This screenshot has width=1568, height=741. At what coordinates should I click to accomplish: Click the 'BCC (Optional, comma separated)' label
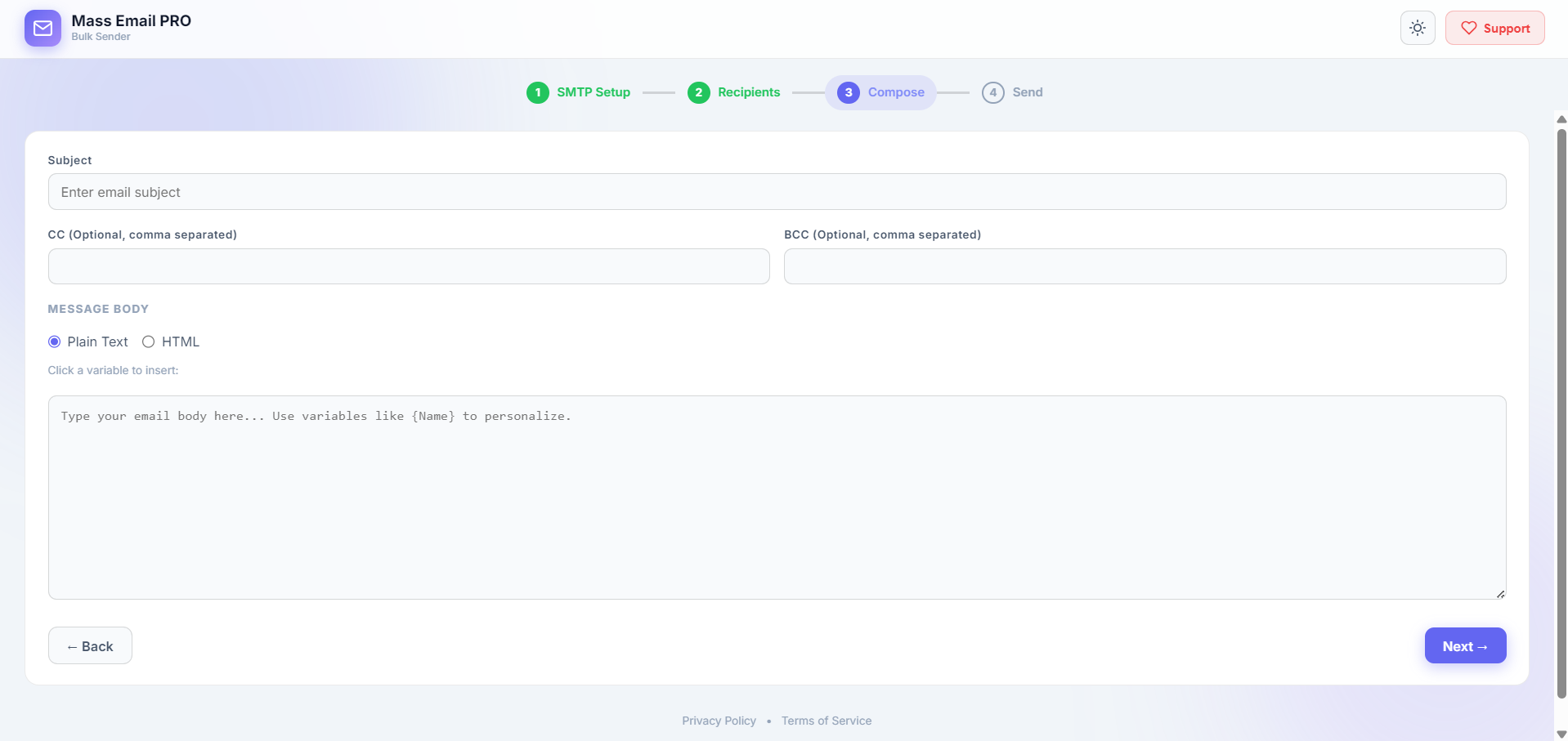882,234
